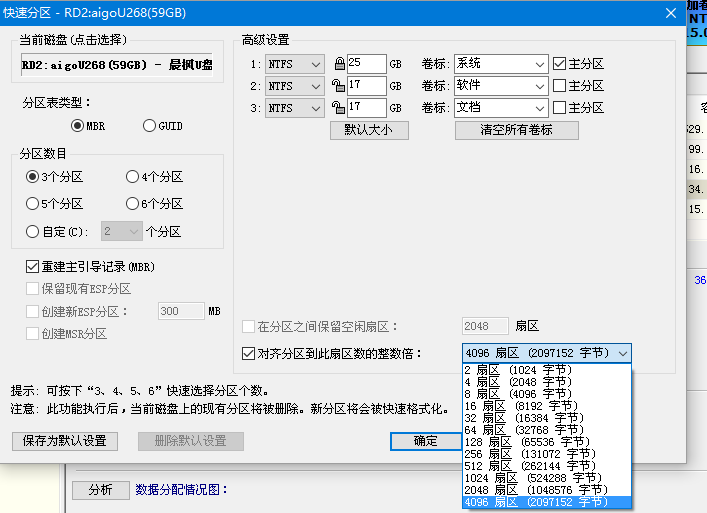Click the 默认大小 button

[369, 130]
